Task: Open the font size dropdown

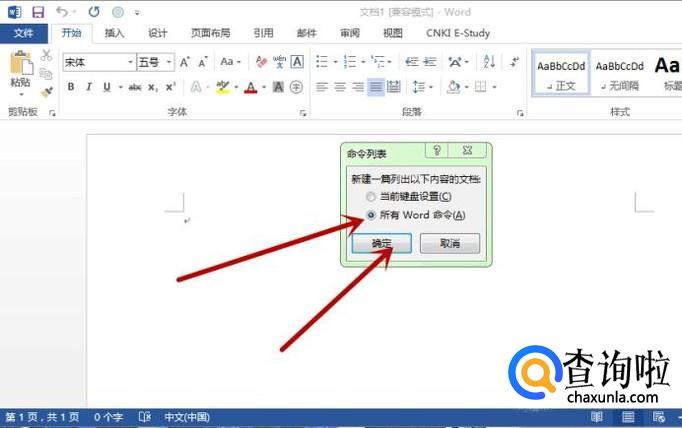Action: 169,62
